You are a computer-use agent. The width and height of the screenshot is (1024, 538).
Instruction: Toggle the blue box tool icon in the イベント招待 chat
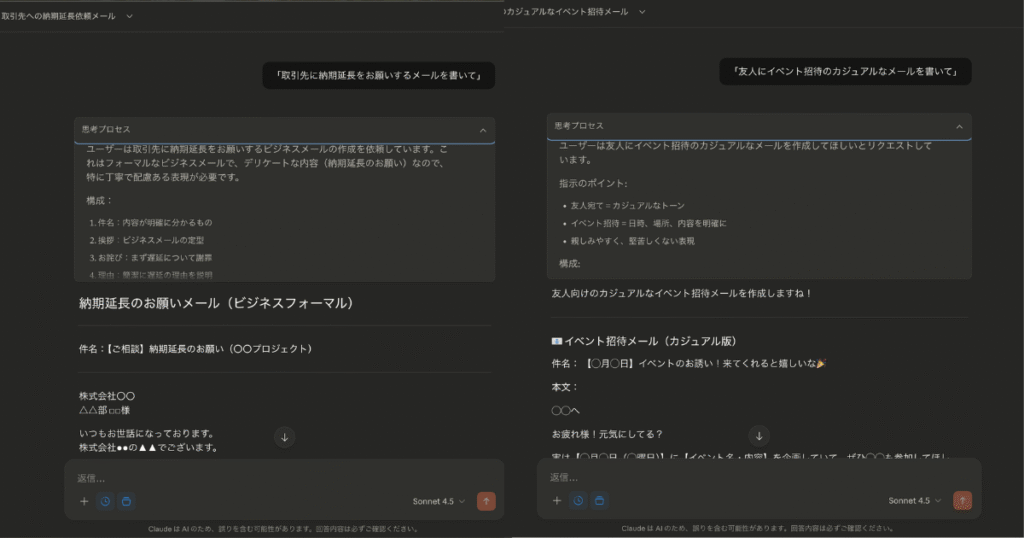point(600,500)
